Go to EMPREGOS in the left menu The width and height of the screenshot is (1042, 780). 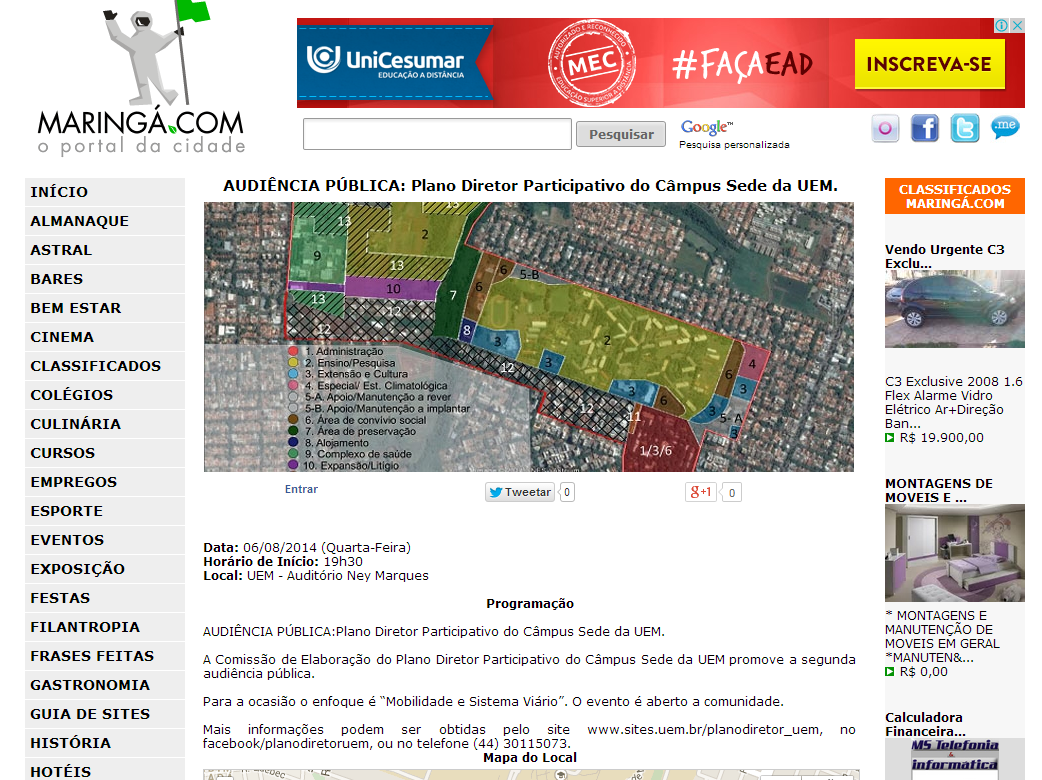point(73,482)
